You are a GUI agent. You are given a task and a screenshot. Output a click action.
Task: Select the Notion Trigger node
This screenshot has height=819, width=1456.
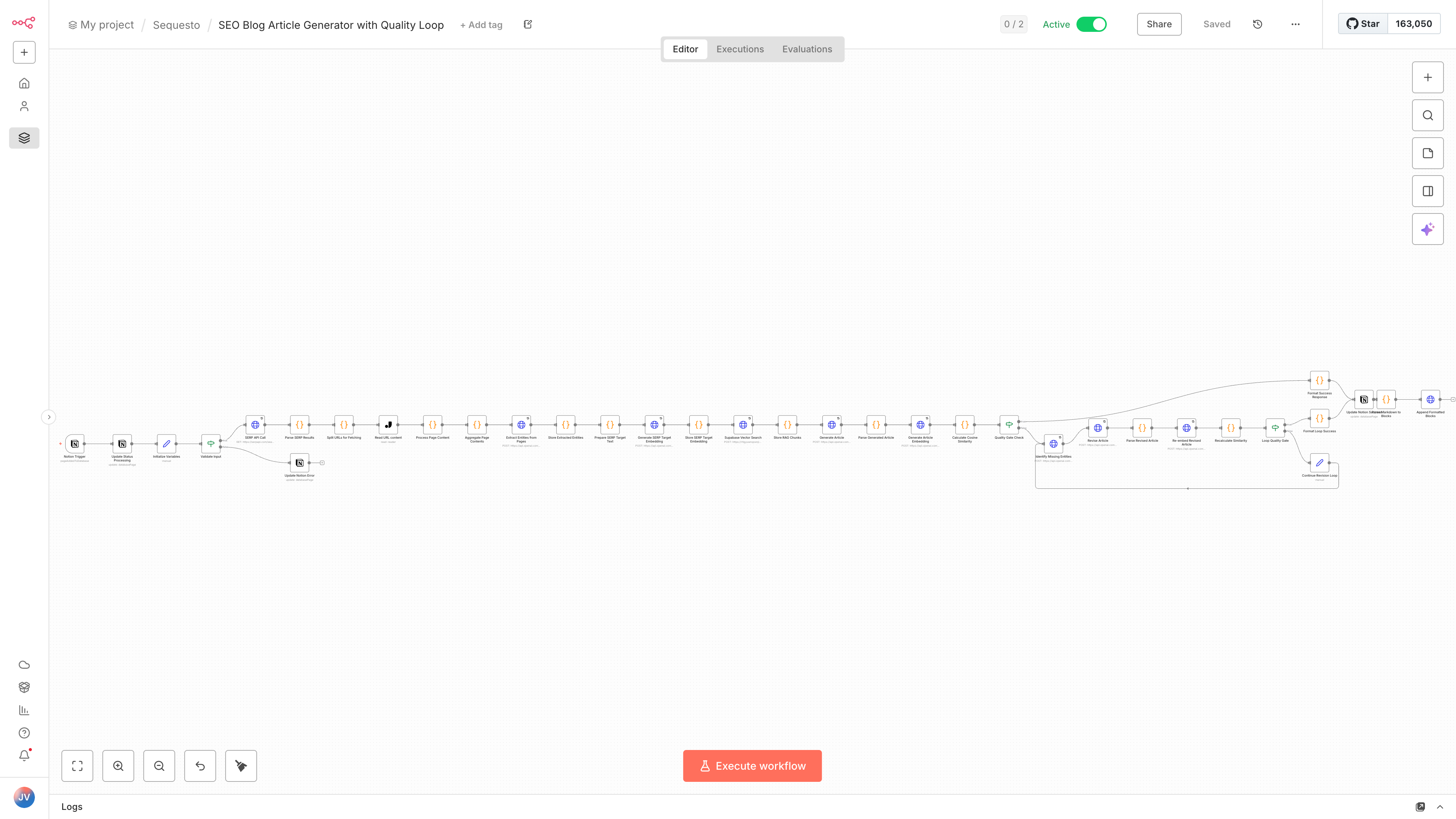coord(75,444)
